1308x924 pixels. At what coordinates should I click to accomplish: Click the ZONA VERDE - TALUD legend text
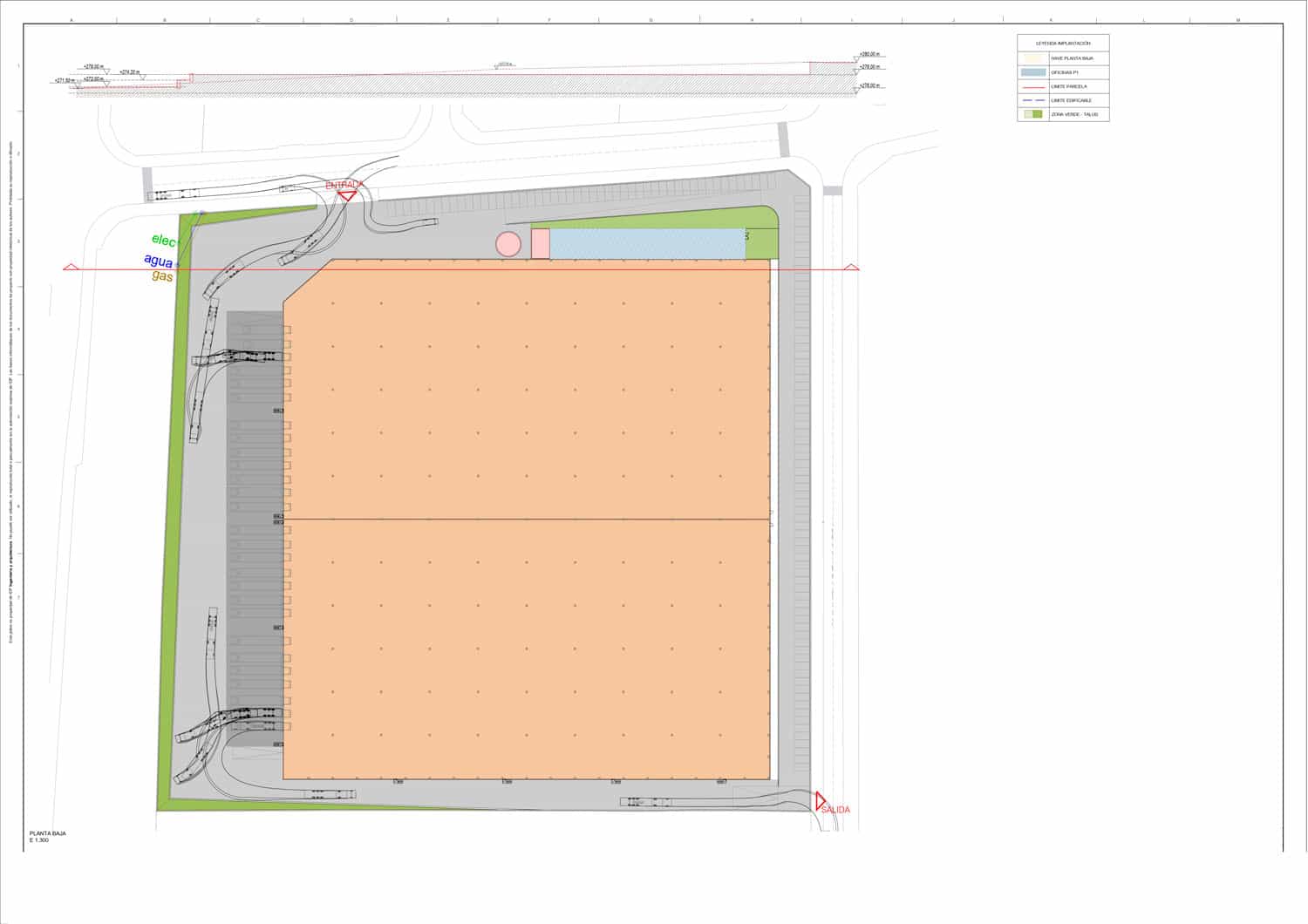click(x=1074, y=114)
